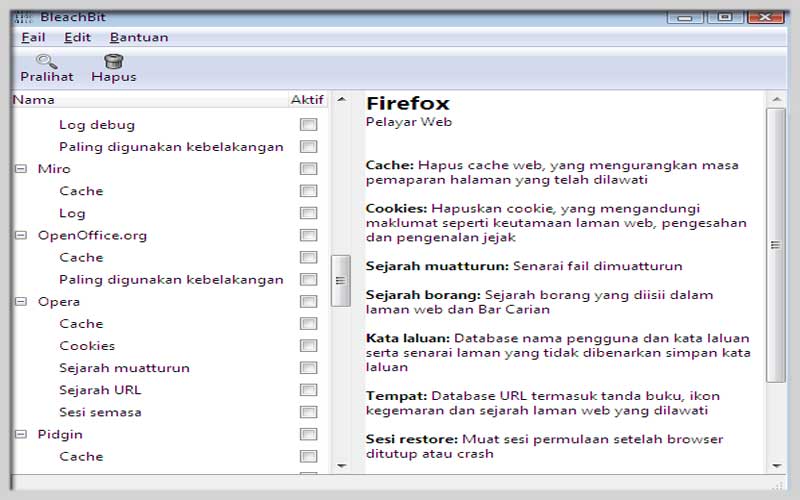This screenshot has width=800, height=500.
Task: Minimize the BleachBit window
Action: coord(685,18)
